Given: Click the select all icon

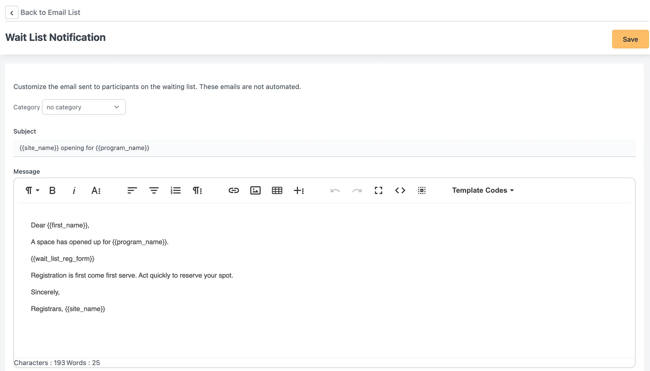Looking at the screenshot, I should (422, 190).
